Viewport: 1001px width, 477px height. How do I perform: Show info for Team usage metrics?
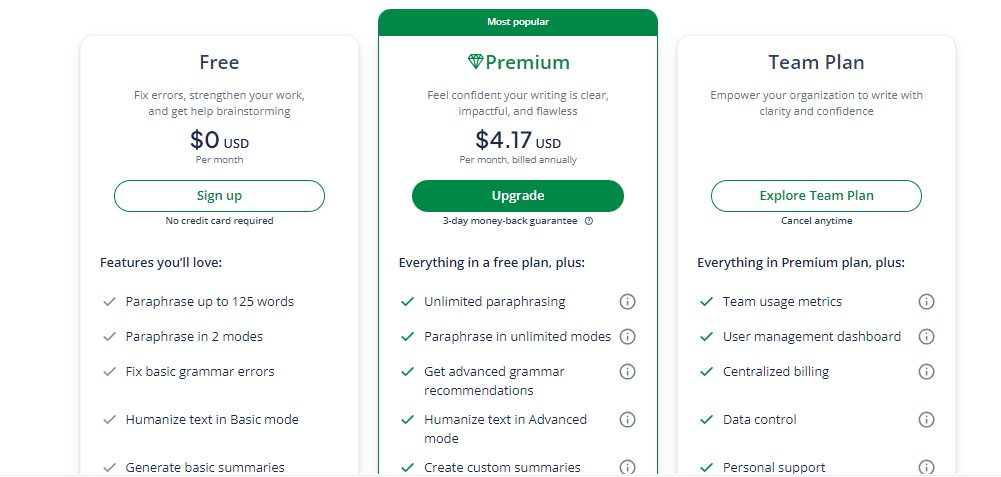click(926, 302)
